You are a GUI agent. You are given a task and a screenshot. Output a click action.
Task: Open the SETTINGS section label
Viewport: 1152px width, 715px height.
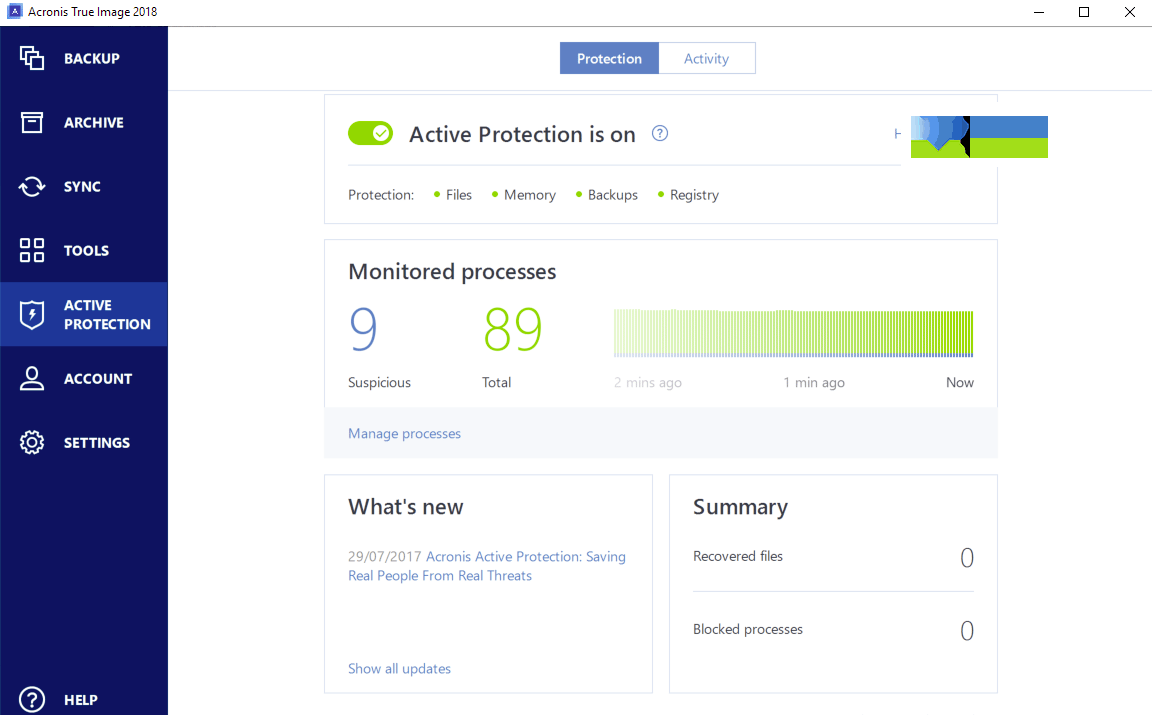97,443
